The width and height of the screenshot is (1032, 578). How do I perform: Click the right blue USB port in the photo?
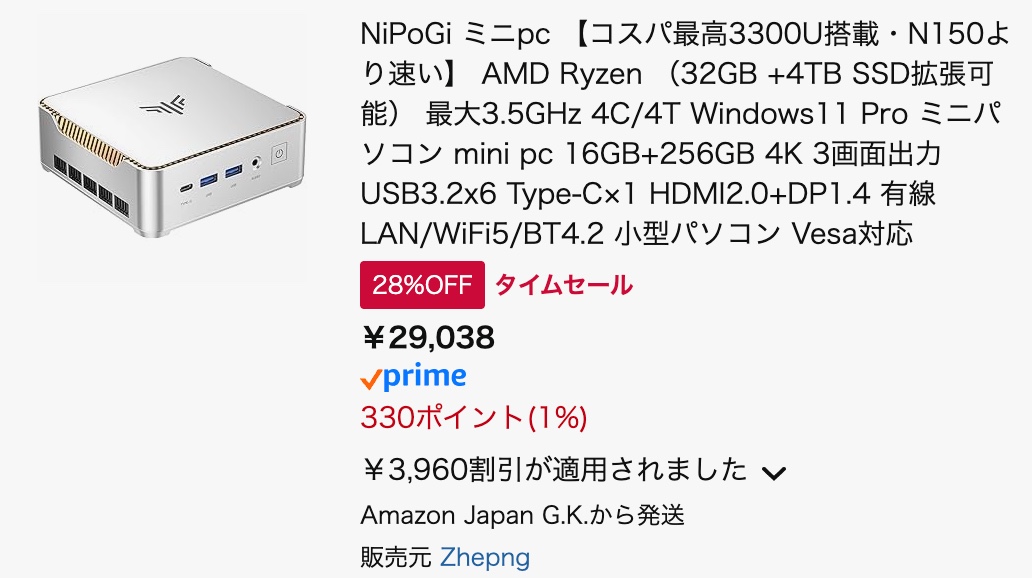click(x=233, y=173)
